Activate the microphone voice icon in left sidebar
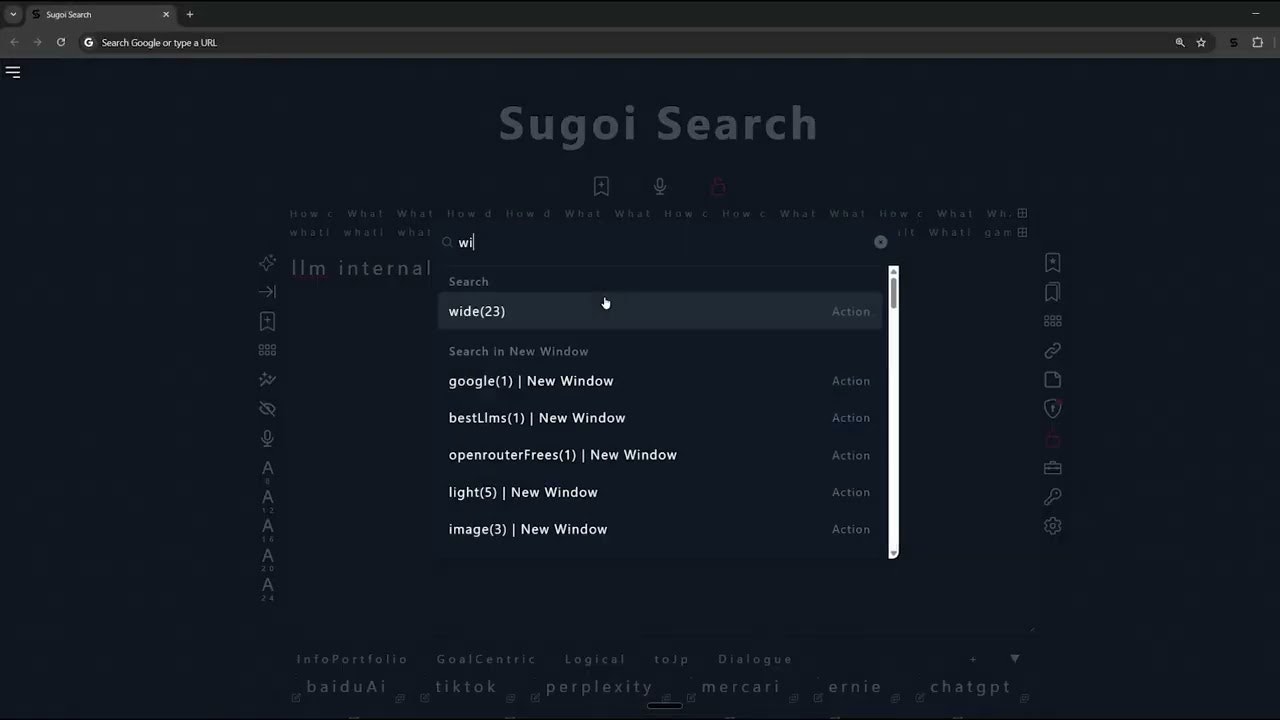The height and width of the screenshot is (720, 1280). click(267, 438)
